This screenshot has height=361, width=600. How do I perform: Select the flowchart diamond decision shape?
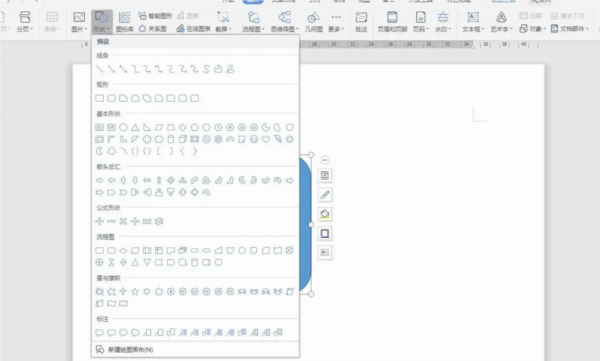point(123,251)
